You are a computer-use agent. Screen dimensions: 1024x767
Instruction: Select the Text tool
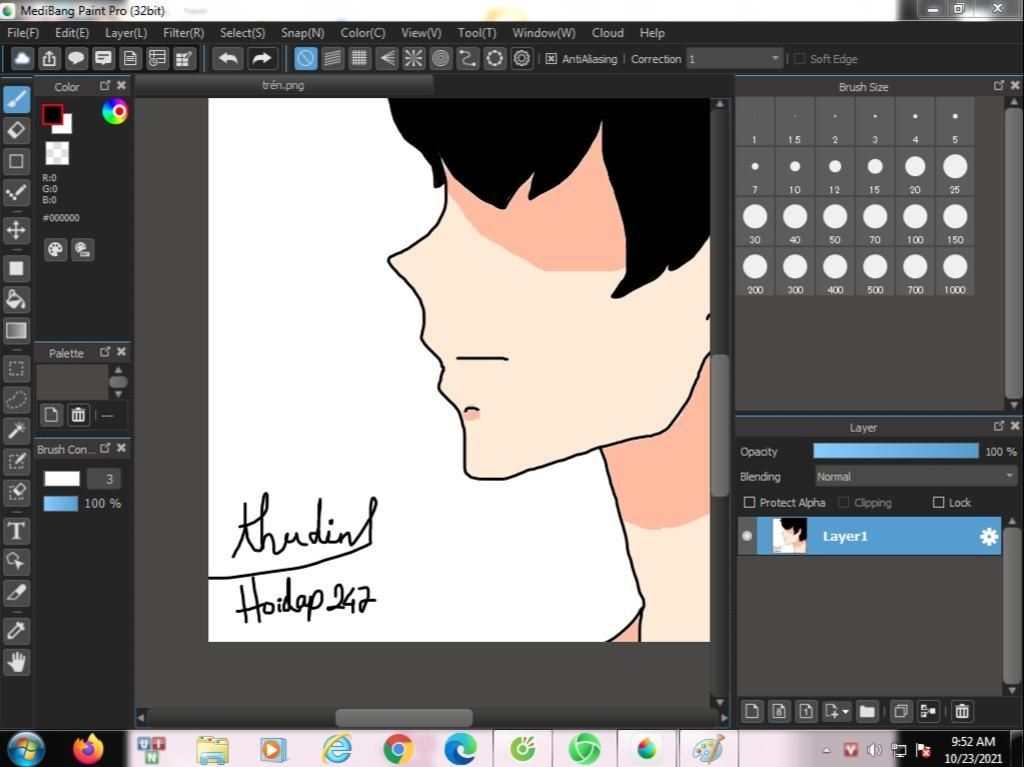click(x=16, y=530)
